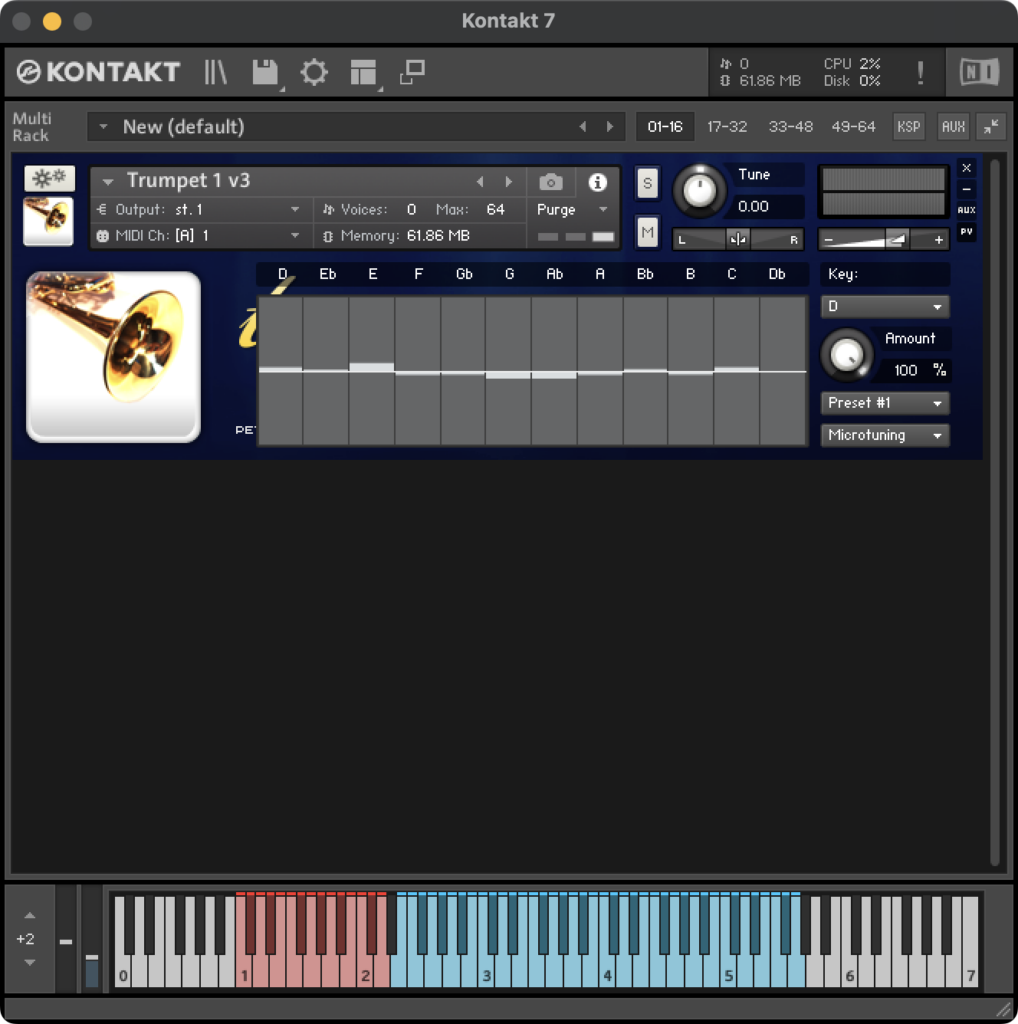1018x1024 pixels.
Task: Solo the Trumpet 1 v3 instrument
Action: pos(646,183)
